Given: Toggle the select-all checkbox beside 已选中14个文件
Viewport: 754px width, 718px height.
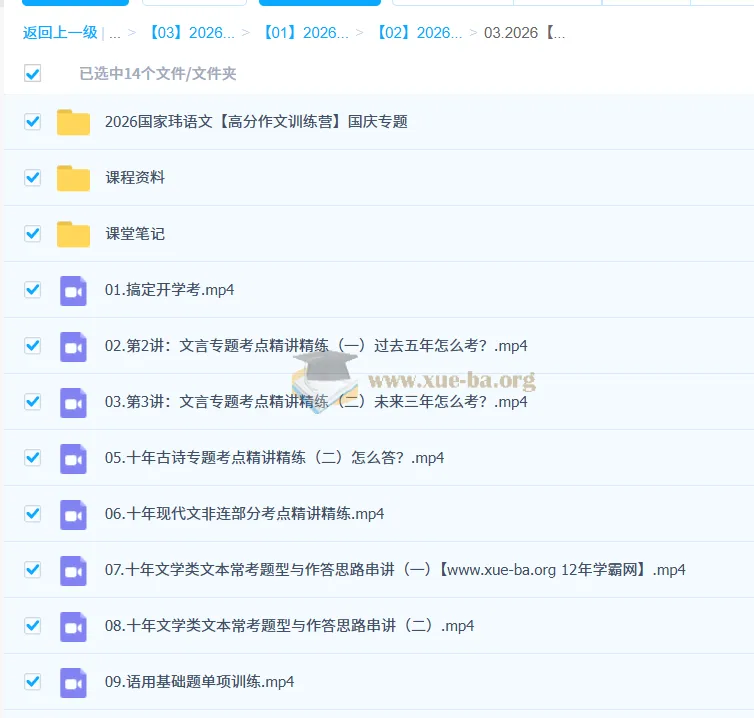Looking at the screenshot, I should (x=33, y=73).
